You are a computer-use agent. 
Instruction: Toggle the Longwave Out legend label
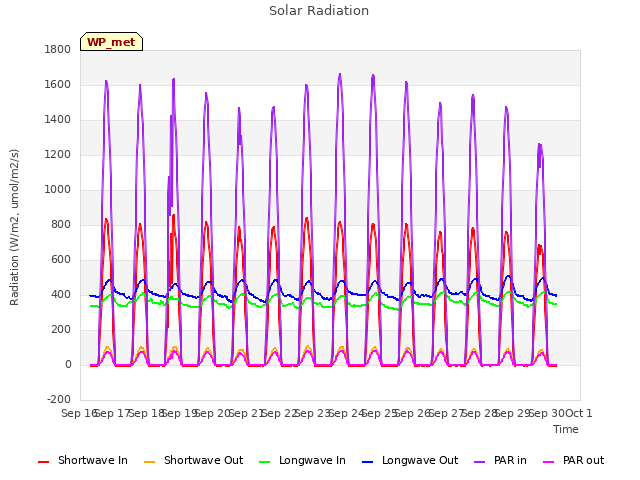[x=420, y=460]
